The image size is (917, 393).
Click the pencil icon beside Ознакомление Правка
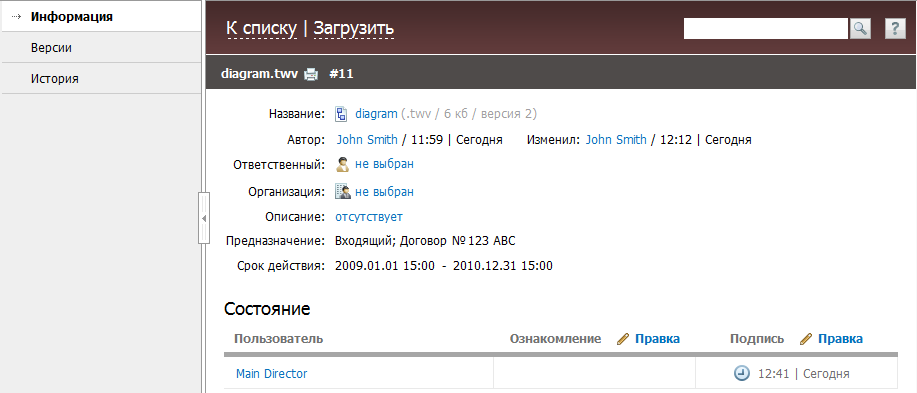(623, 339)
